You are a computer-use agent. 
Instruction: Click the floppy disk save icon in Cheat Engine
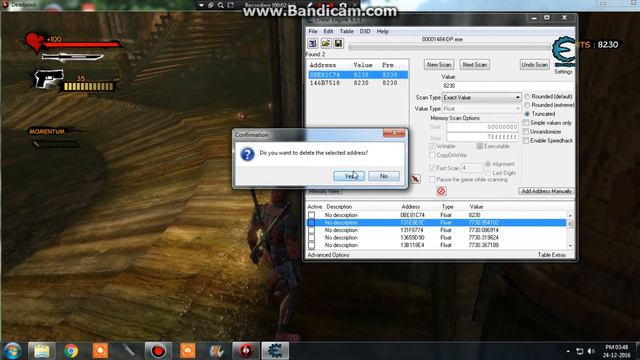338,43
